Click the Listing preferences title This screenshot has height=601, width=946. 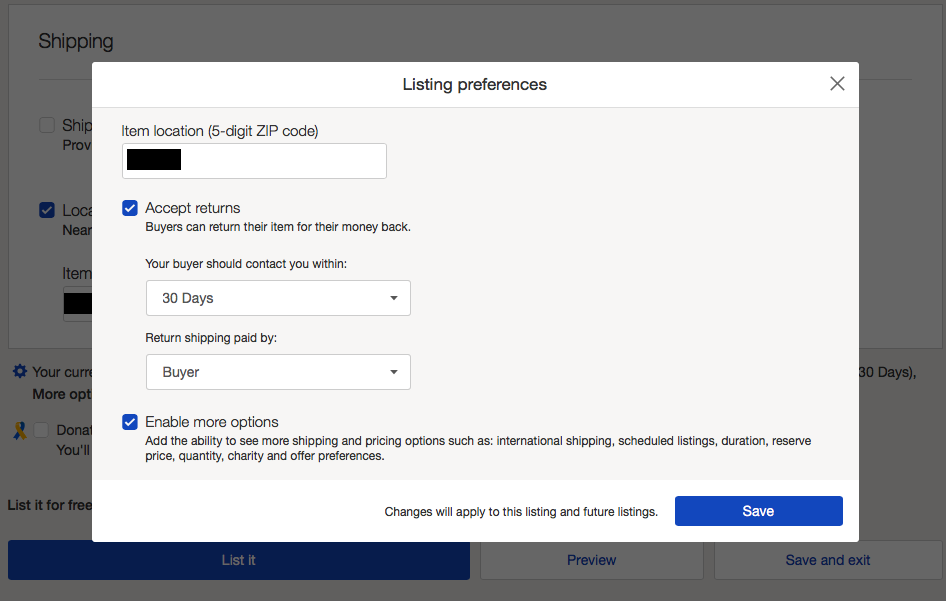[x=474, y=84]
